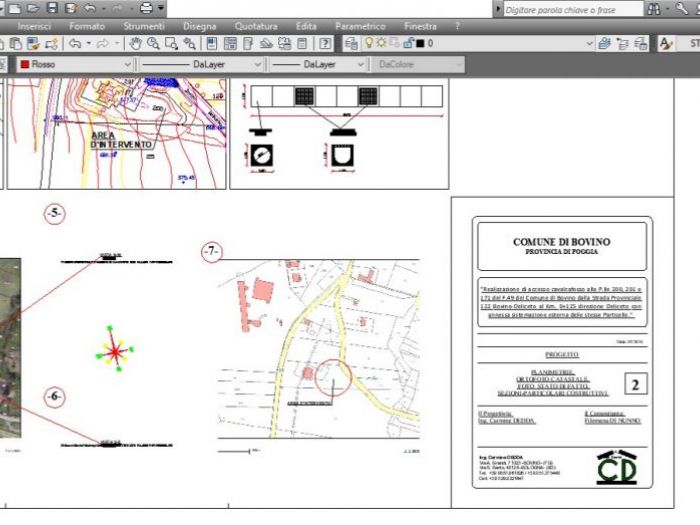Open the second DaLayer lineweight dropdown

point(360,64)
